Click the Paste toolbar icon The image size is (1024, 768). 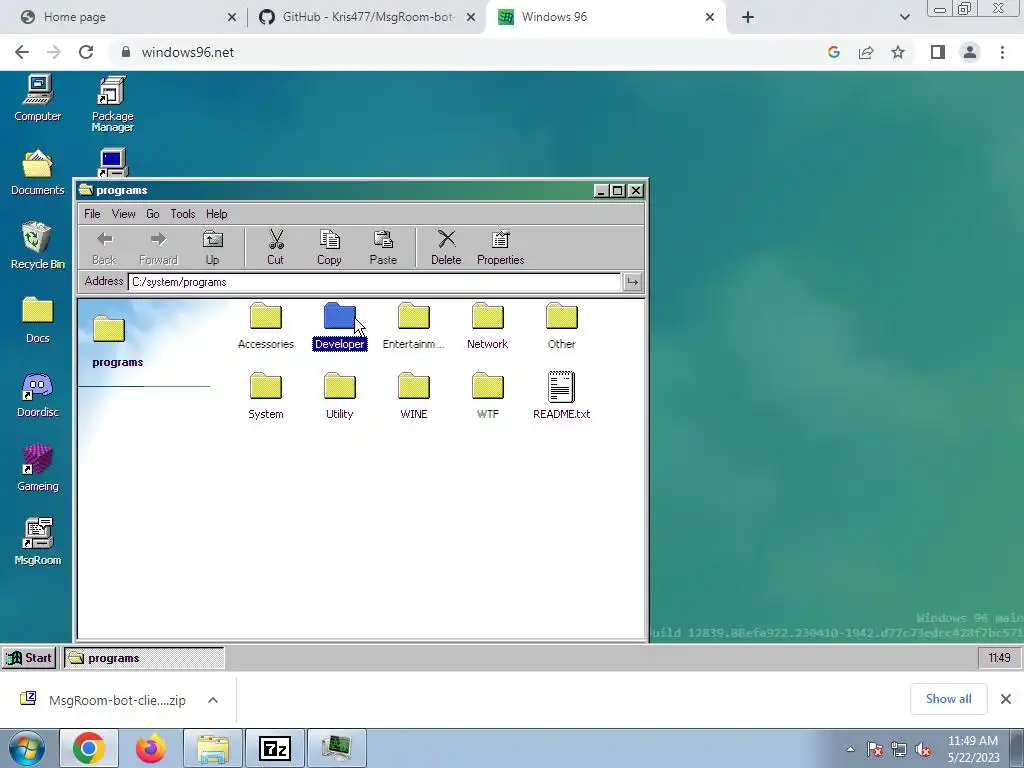[383, 248]
